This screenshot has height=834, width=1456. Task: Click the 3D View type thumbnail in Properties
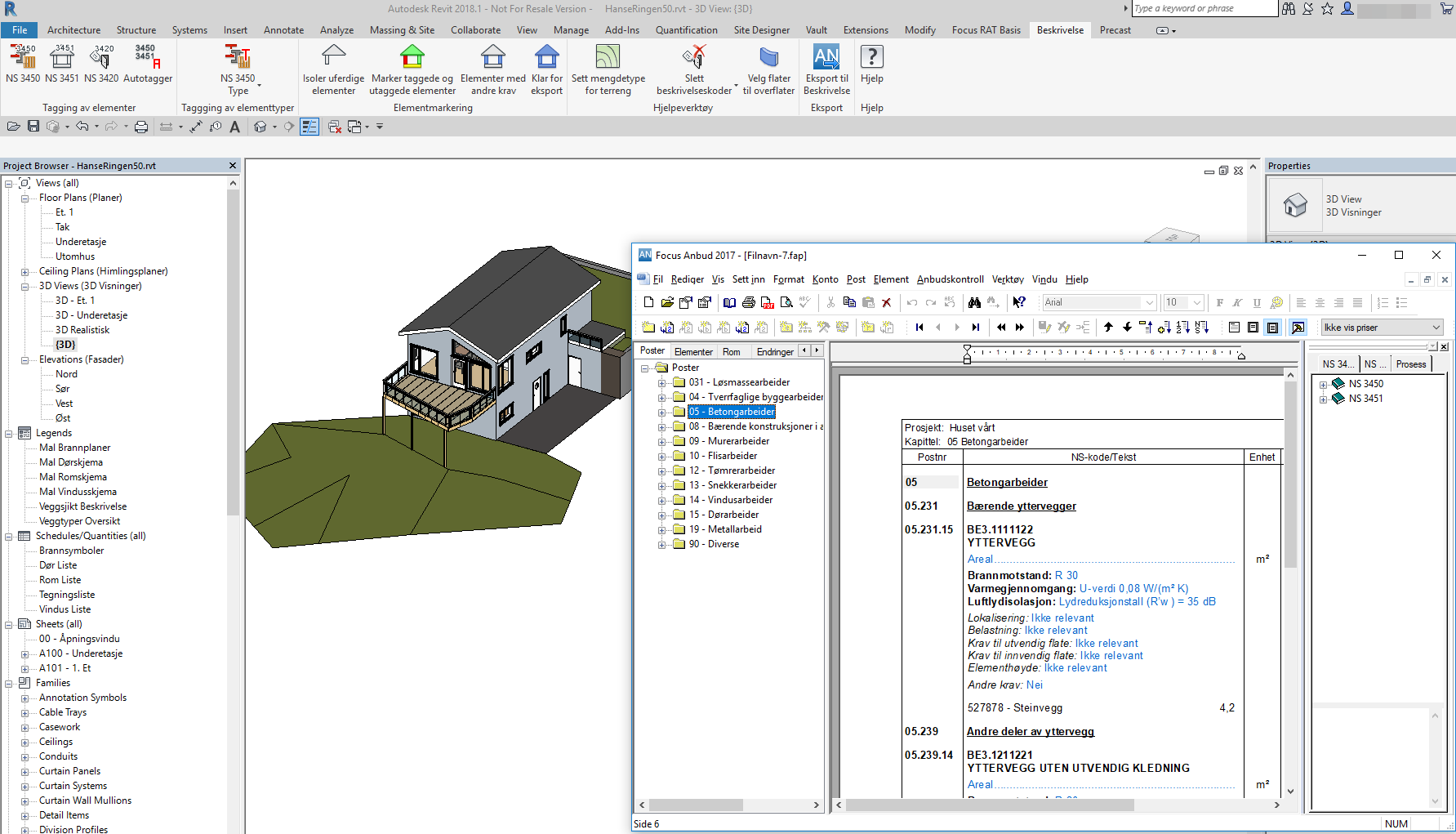click(1295, 205)
